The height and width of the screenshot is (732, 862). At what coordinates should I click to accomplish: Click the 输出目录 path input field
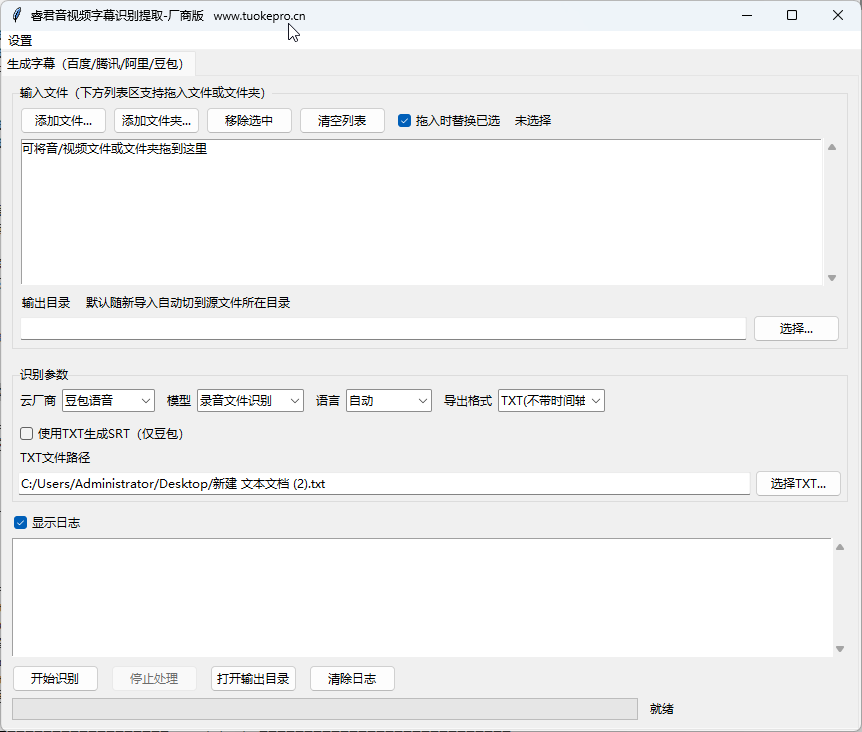tap(383, 329)
